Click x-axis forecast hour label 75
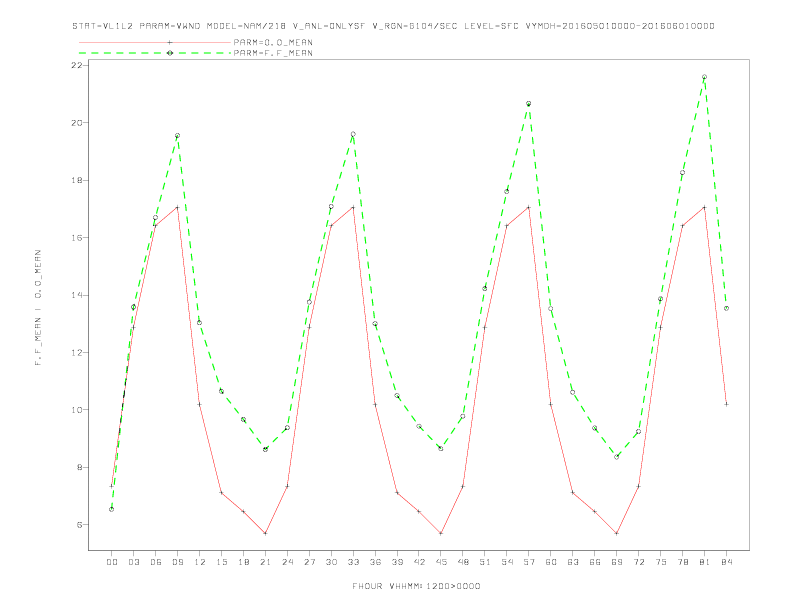Viewport: 792px width, 612px height. [661, 562]
